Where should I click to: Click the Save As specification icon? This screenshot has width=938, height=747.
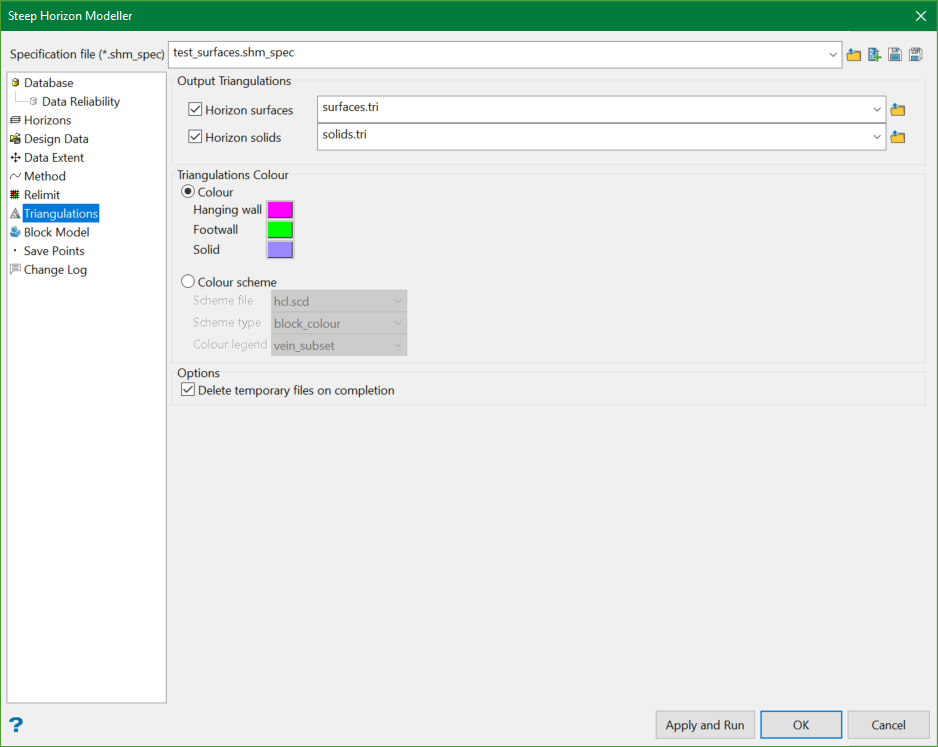(x=915, y=55)
